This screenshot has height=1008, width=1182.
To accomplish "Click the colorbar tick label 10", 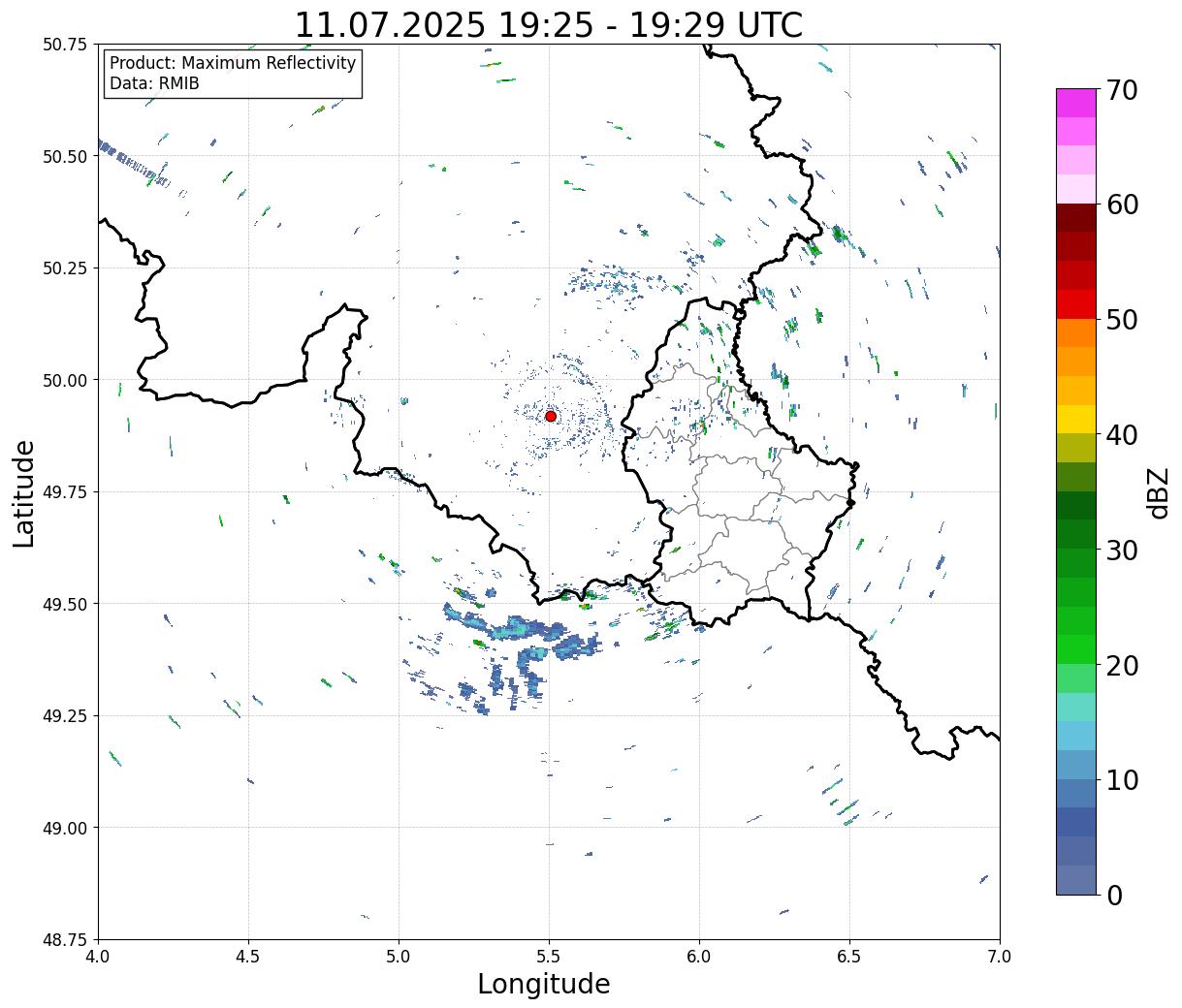I will tap(1122, 780).
